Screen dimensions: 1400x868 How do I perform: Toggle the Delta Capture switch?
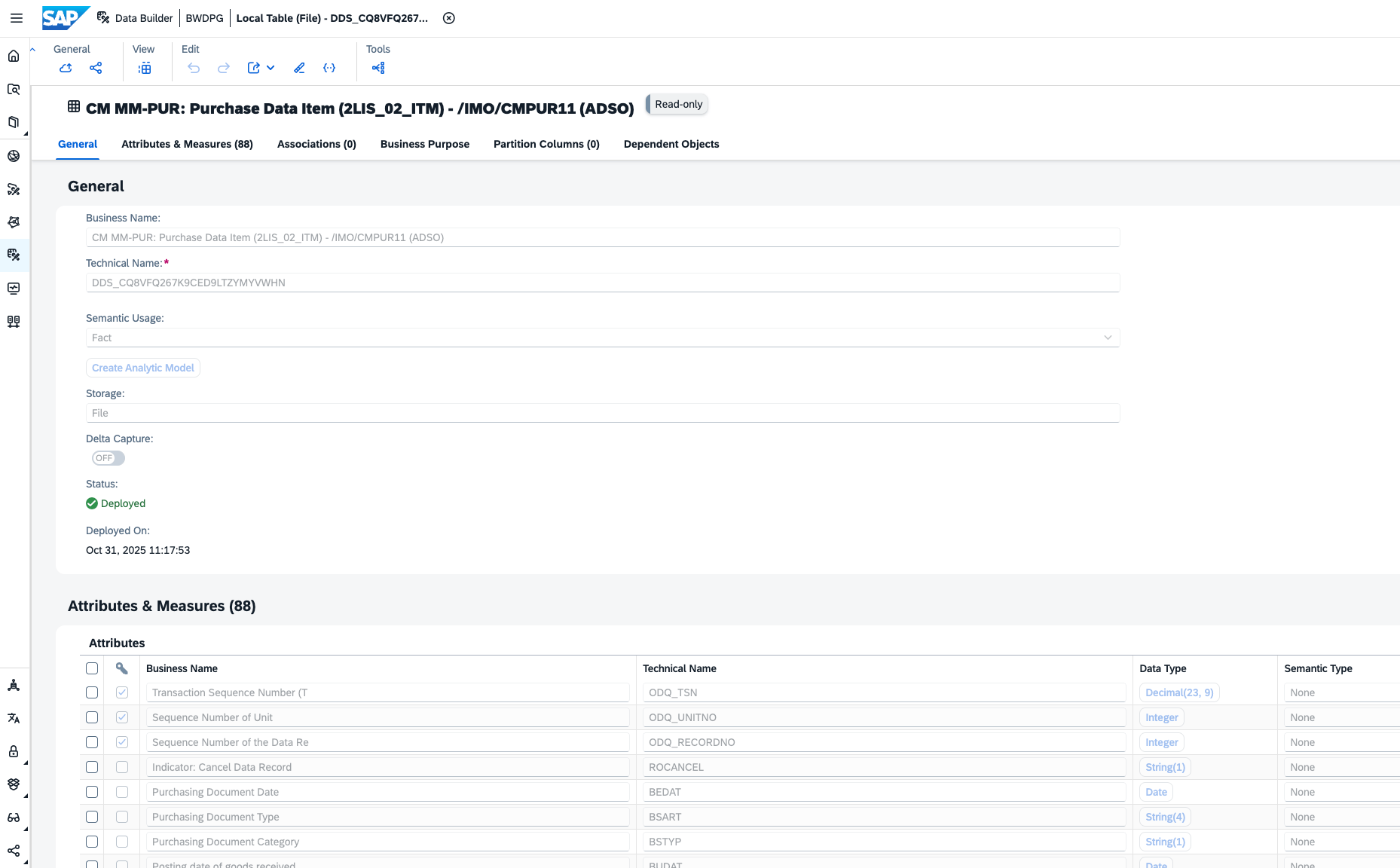click(x=109, y=458)
